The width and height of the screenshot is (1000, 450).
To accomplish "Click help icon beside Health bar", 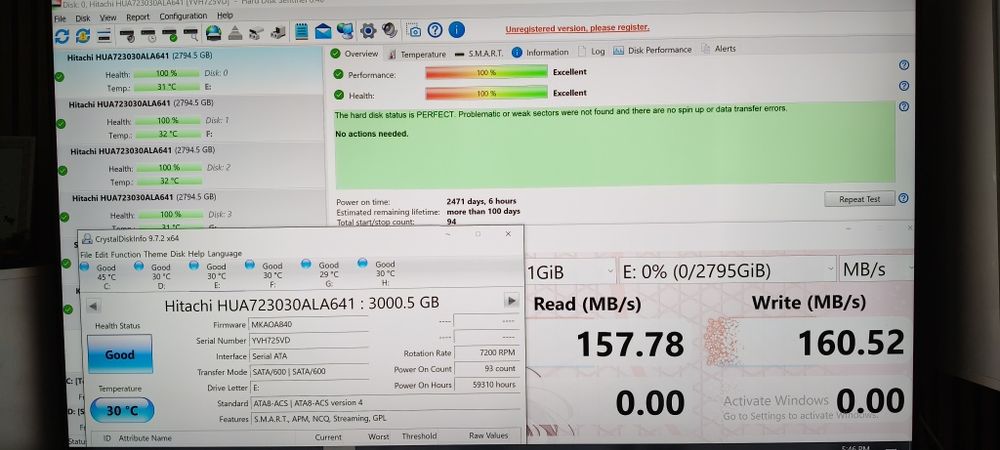I will pos(903,85).
